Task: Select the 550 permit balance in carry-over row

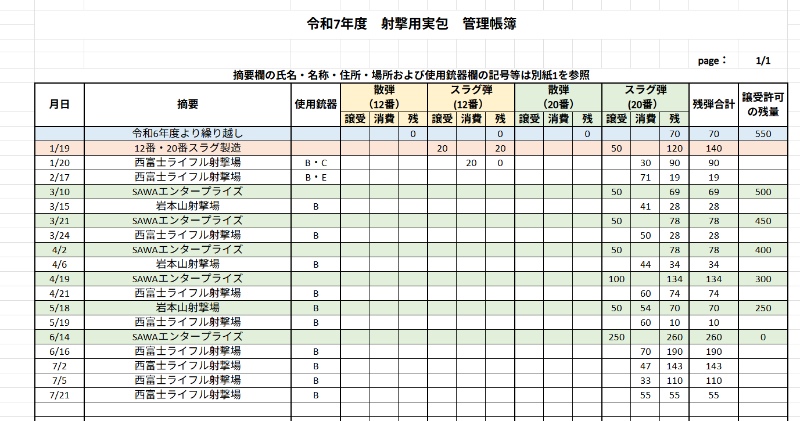Action: coord(763,134)
